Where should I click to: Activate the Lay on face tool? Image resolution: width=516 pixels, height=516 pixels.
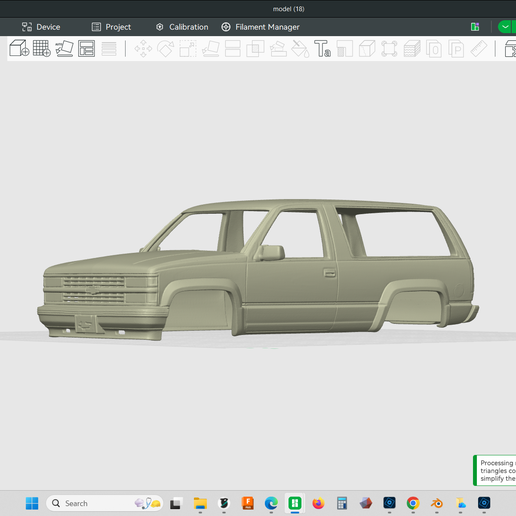(x=211, y=49)
